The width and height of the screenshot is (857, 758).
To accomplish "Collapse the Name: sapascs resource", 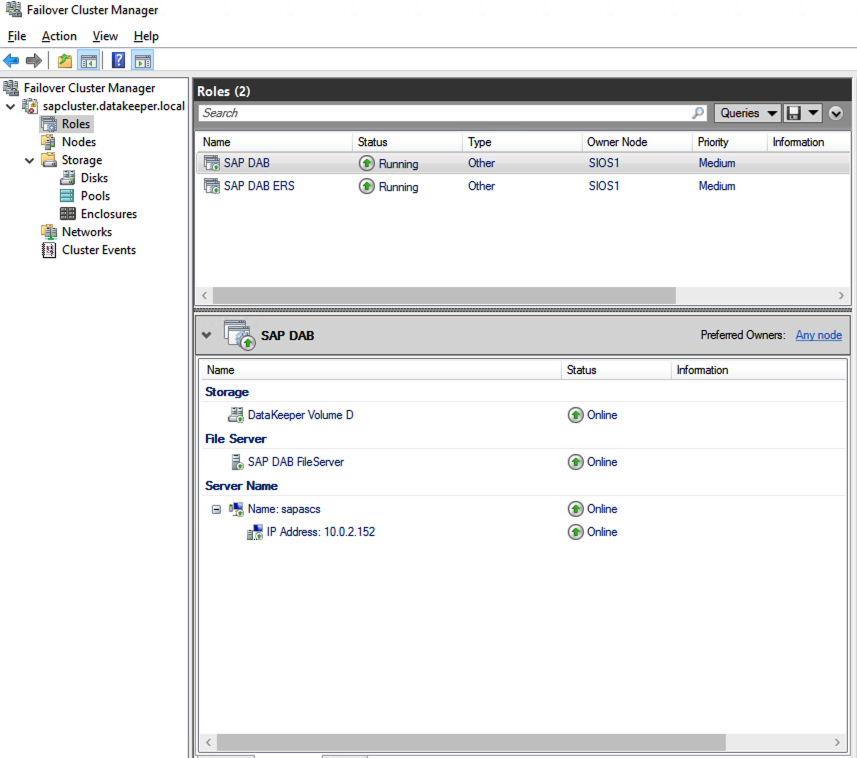I will 216,509.
